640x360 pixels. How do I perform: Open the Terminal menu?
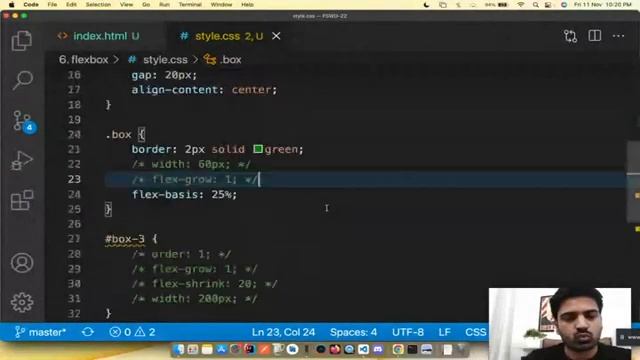(x=190, y=4)
